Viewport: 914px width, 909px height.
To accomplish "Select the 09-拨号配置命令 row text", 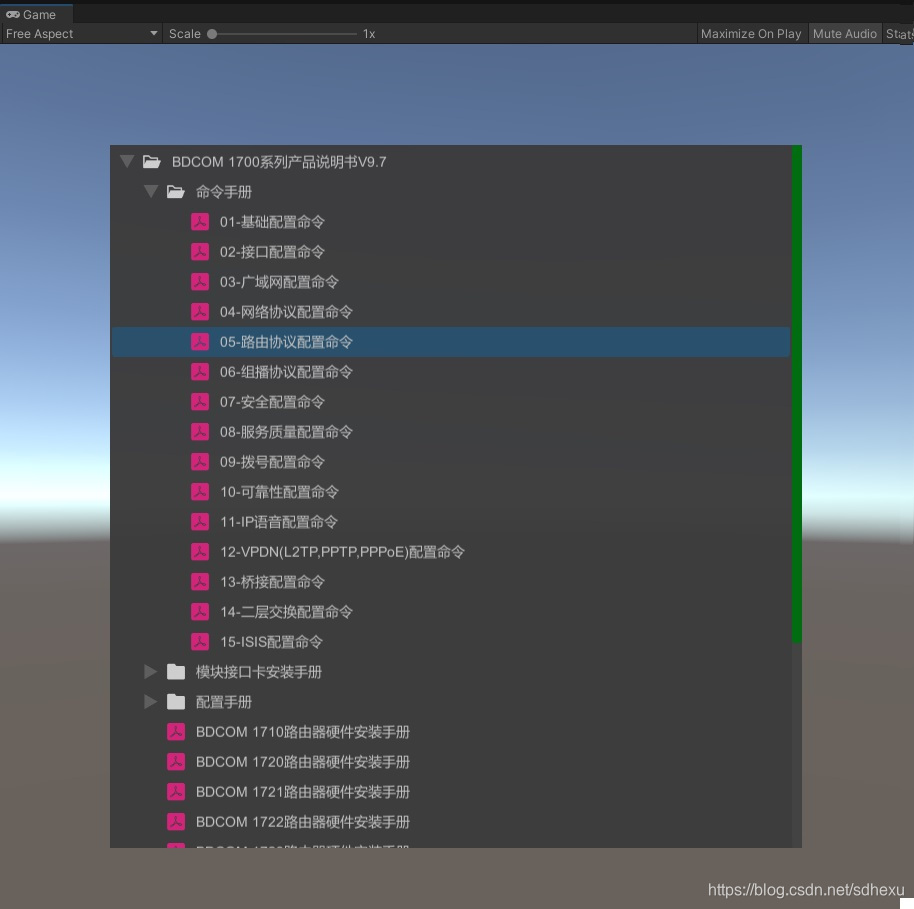I will (x=272, y=462).
